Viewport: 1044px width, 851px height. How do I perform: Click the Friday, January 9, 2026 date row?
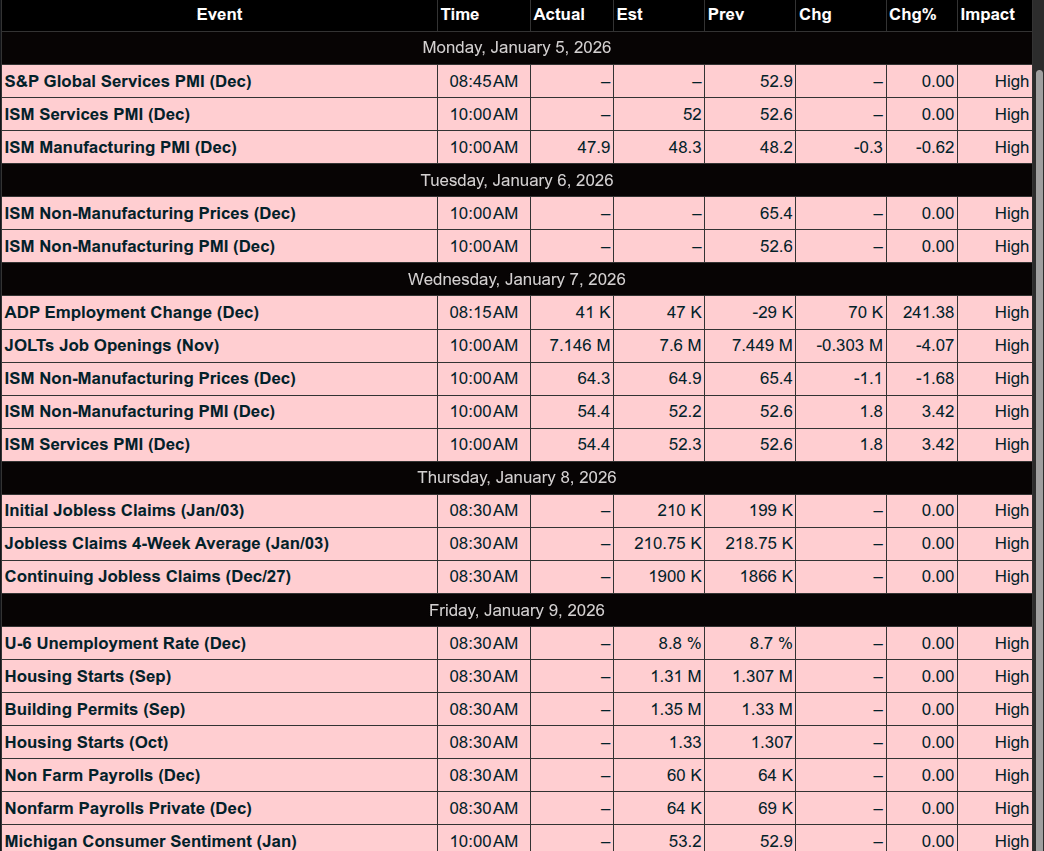(516, 610)
